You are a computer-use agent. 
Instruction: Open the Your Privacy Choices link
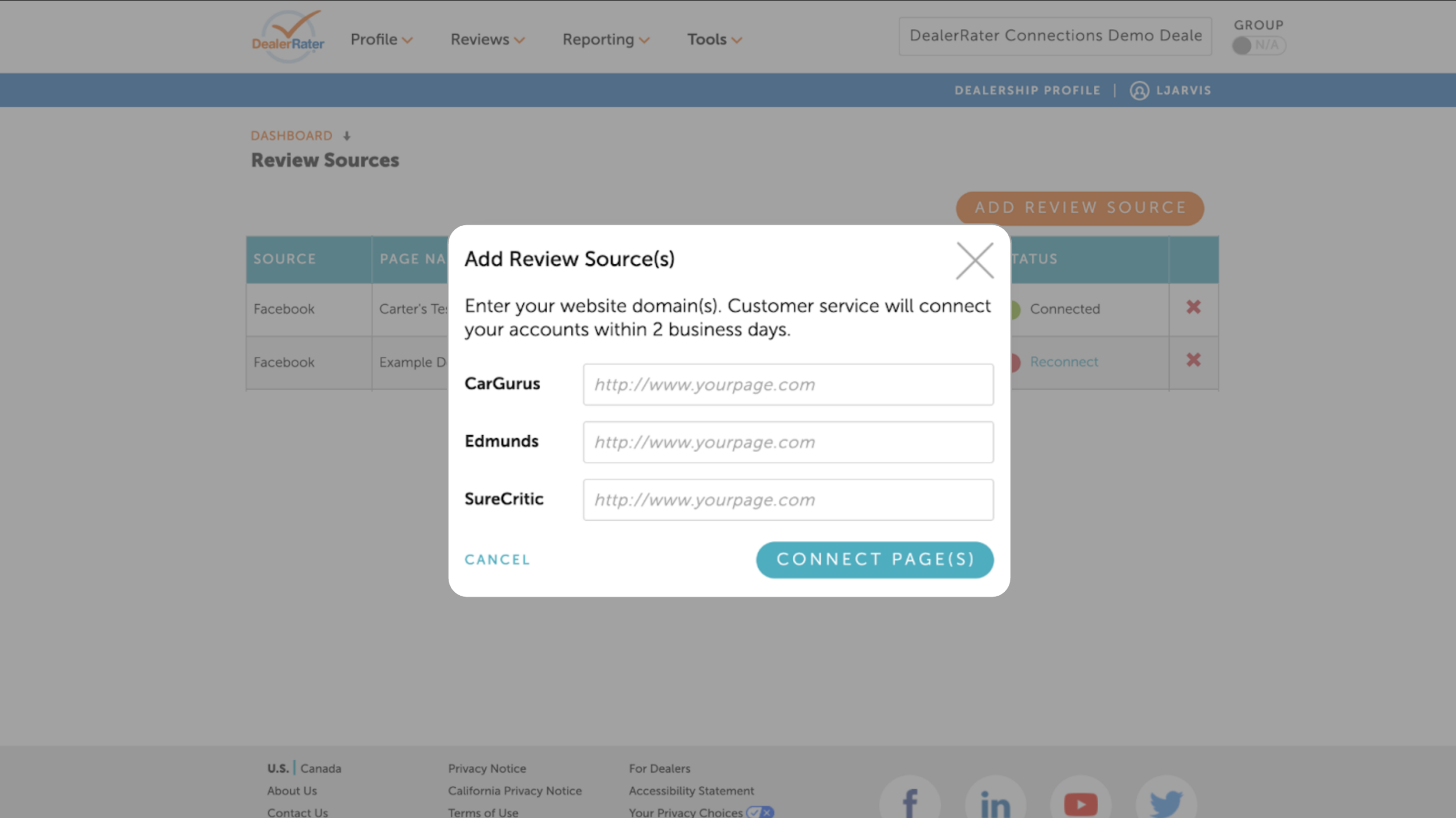[685, 812]
